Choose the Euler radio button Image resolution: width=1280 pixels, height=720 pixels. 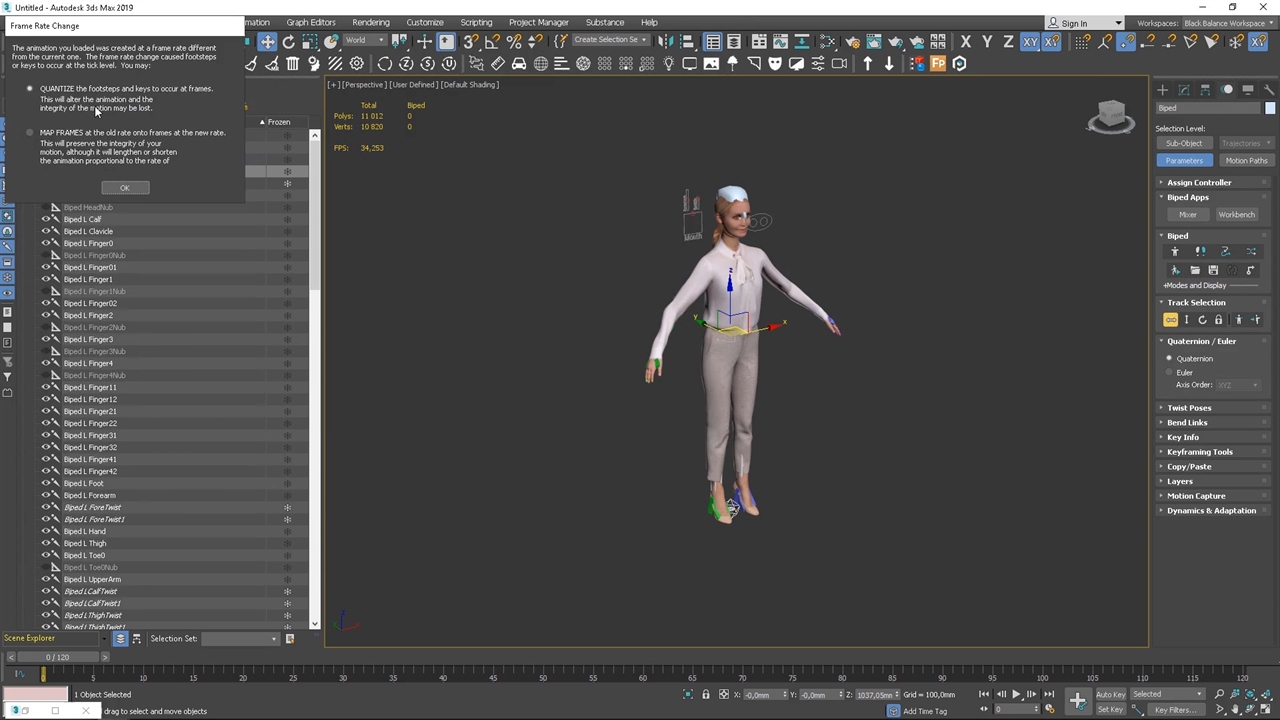pyautogui.click(x=1169, y=373)
